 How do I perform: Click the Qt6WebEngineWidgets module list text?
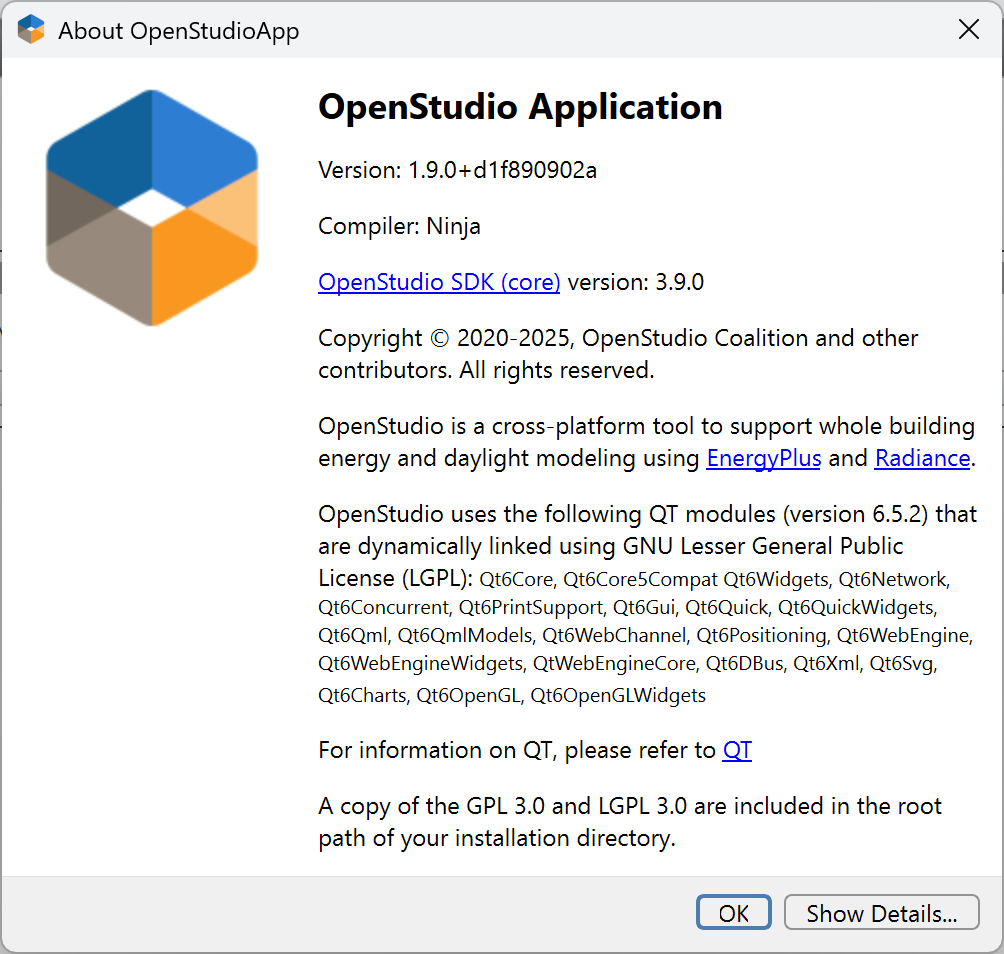(x=421, y=663)
